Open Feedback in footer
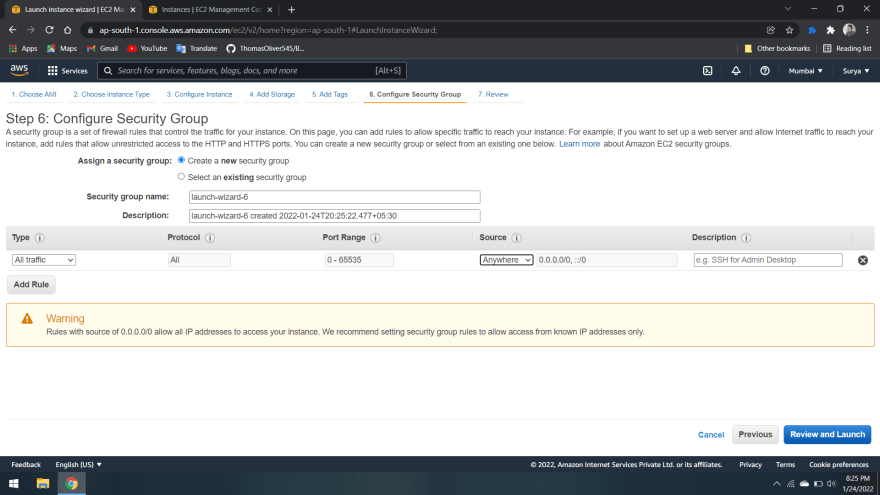 (x=26, y=464)
